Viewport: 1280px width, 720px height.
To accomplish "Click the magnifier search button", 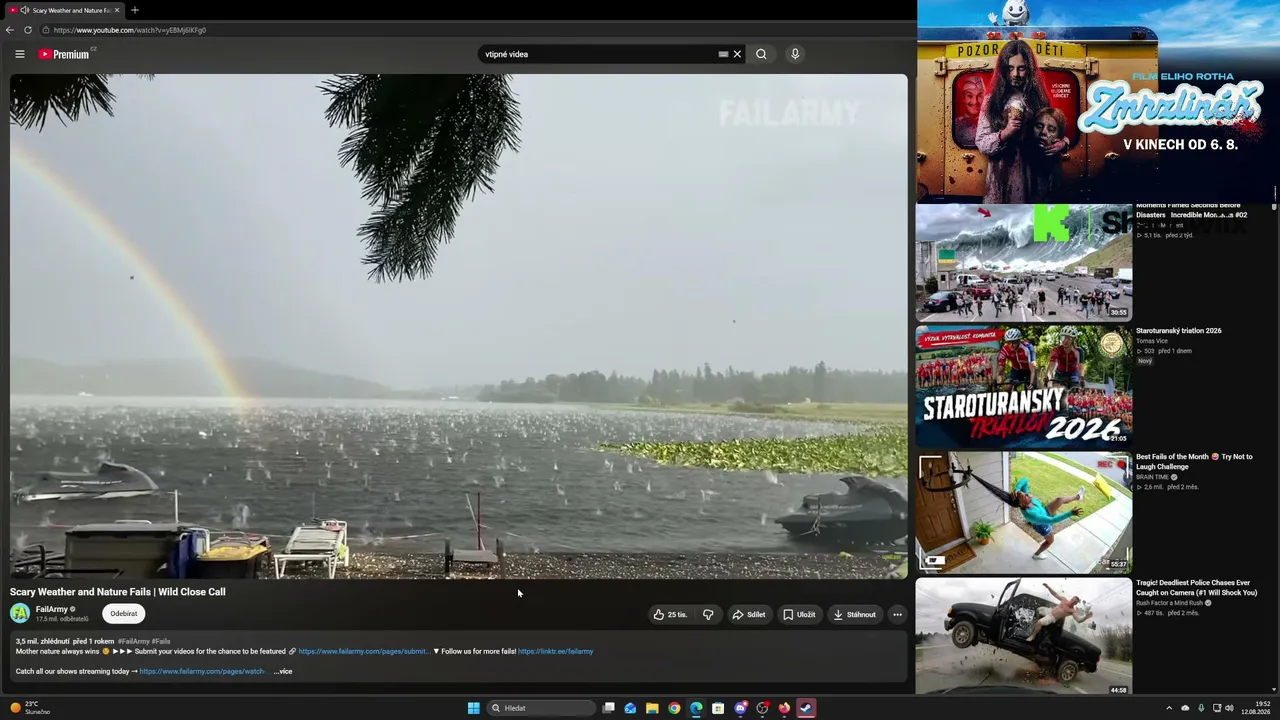I will click(x=761, y=54).
